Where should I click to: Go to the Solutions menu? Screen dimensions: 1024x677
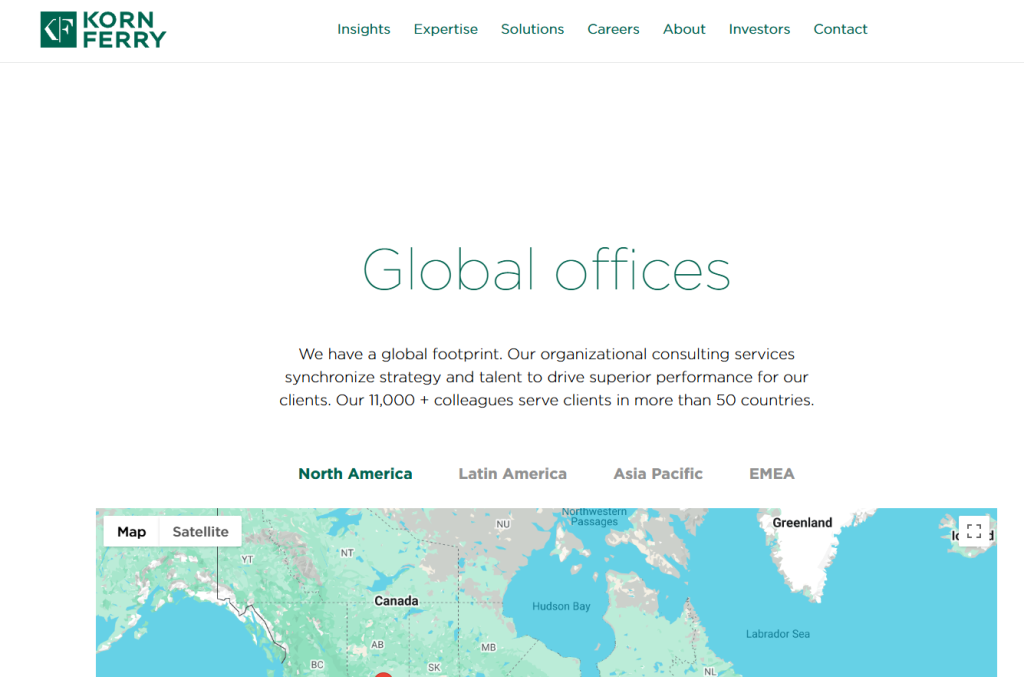532,29
